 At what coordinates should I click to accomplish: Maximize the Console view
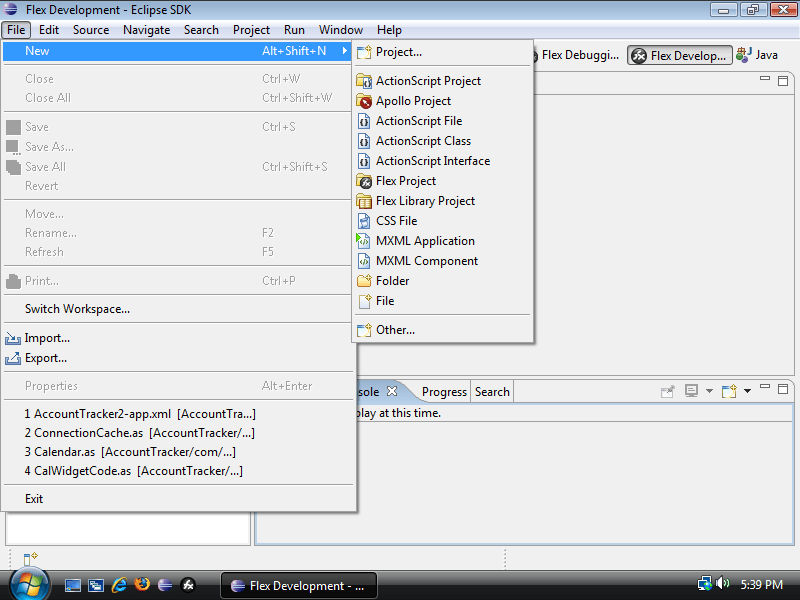(x=783, y=387)
